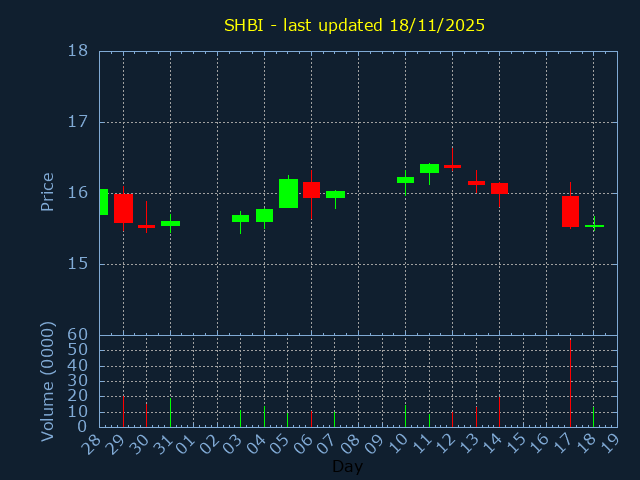Click the chart title SHBI last updated text
This screenshot has height=480, width=640.
(x=354, y=25)
